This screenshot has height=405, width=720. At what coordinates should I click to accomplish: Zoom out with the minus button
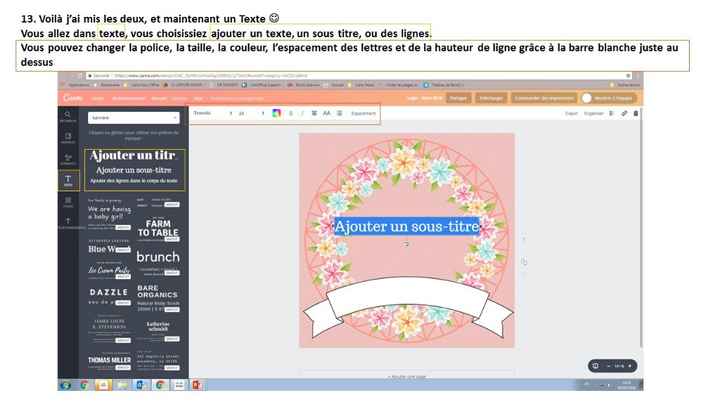coord(608,366)
